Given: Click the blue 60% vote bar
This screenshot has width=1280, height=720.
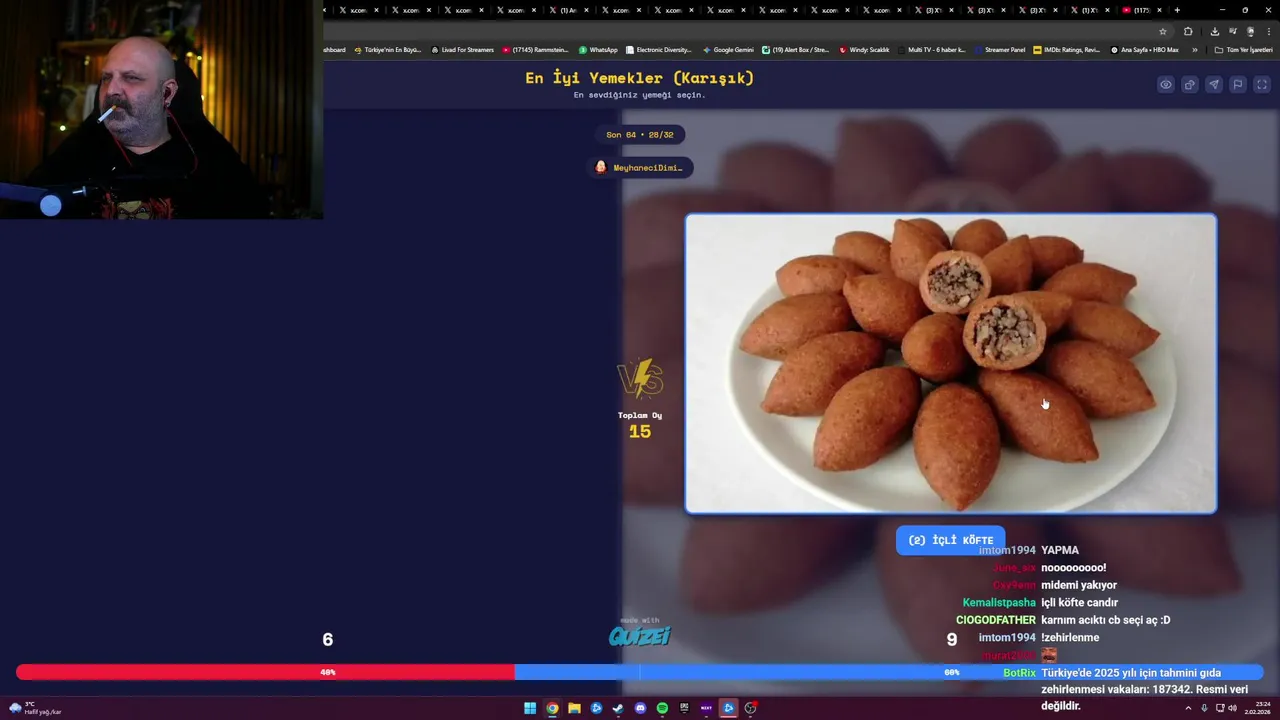Looking at the screenshot, I should click(x=889, y=672).
